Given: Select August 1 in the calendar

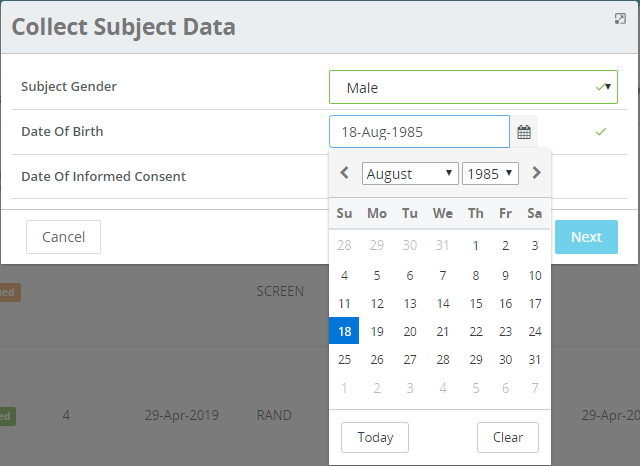Looking at the screenshot, I should coord(476,246).
